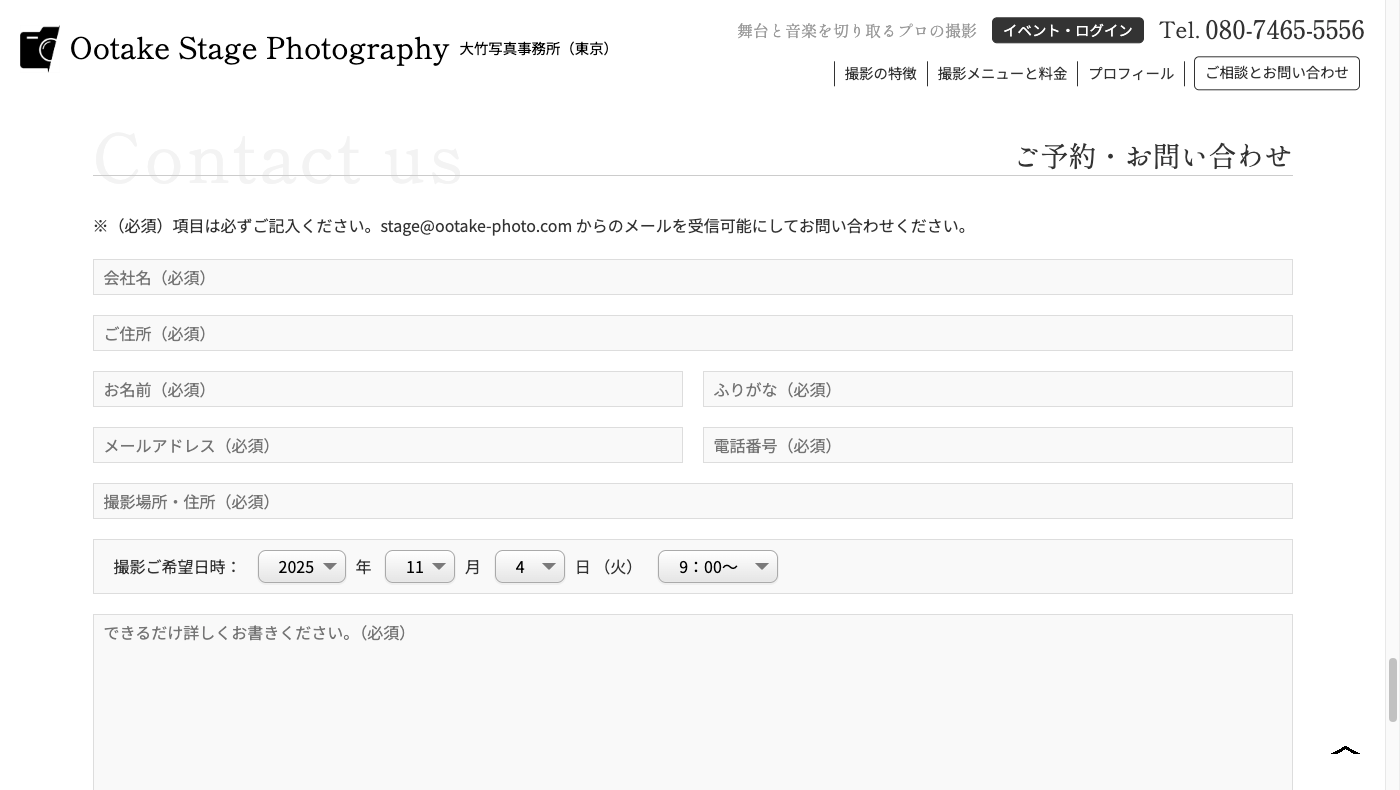Call the Tel. 080-7465-5556 phone link
This screenshot has height=790, width=1400.
pyautogui.click(x=1261, y=30)
